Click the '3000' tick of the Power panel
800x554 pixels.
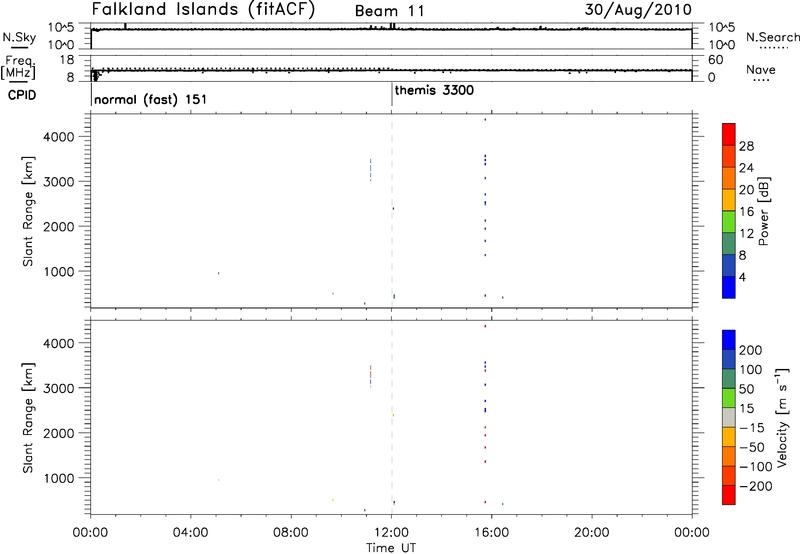click(x=59, y=182)
